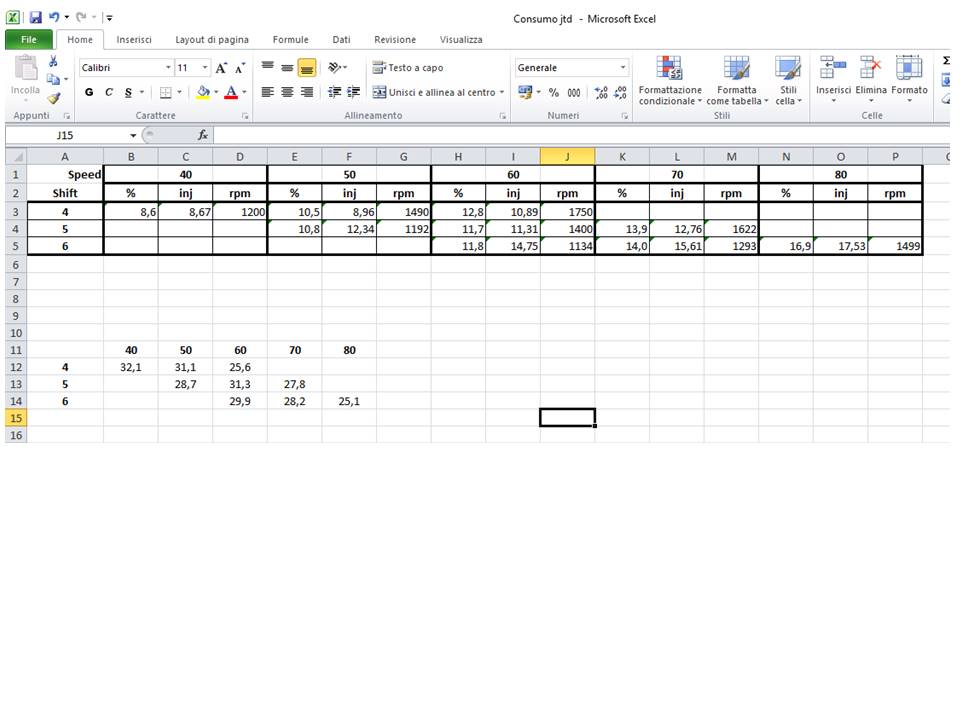Switch to the Revisione tab

[x=395, y=39]
